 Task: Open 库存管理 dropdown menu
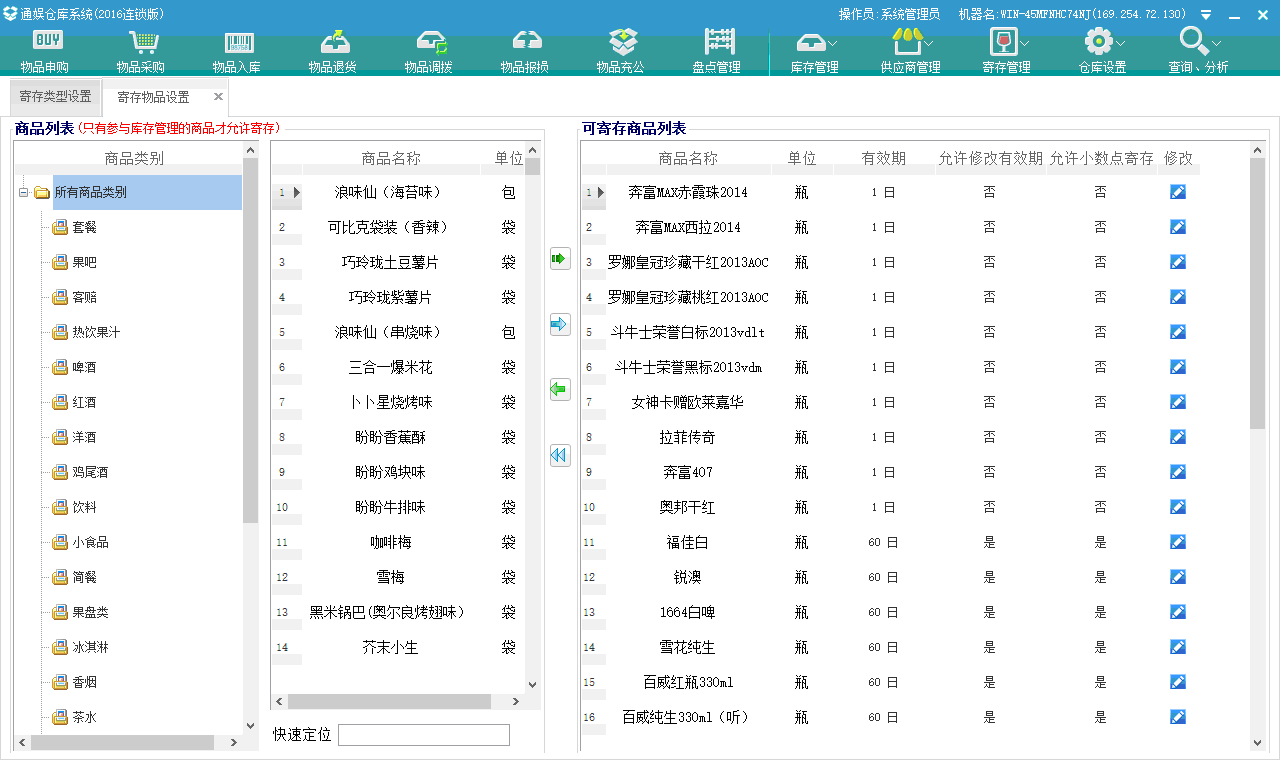(x=815, y=53)
